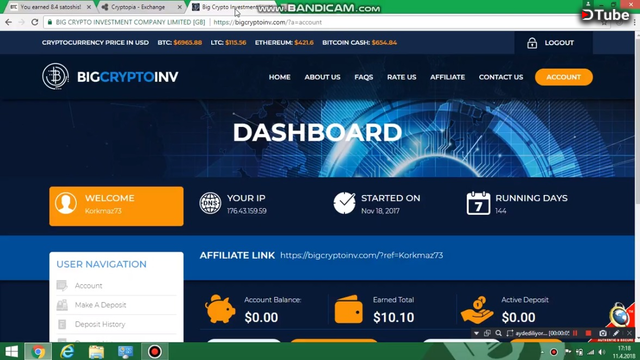
Task: Click the username Korkmaz73 in Welcome box
Action: click(x=103, y=211)
